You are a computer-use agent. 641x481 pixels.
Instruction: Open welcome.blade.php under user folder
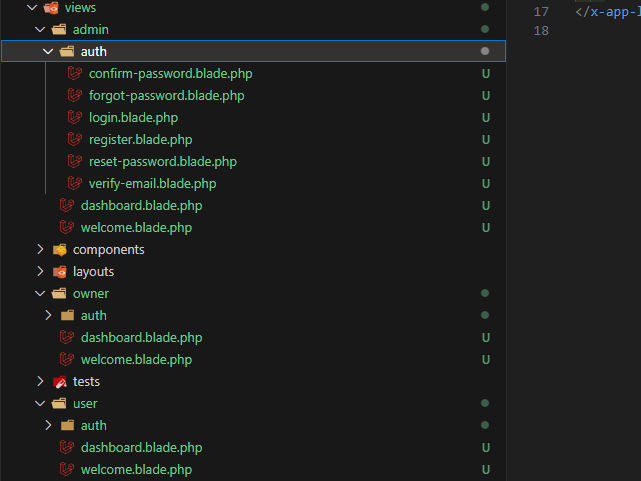136,469
